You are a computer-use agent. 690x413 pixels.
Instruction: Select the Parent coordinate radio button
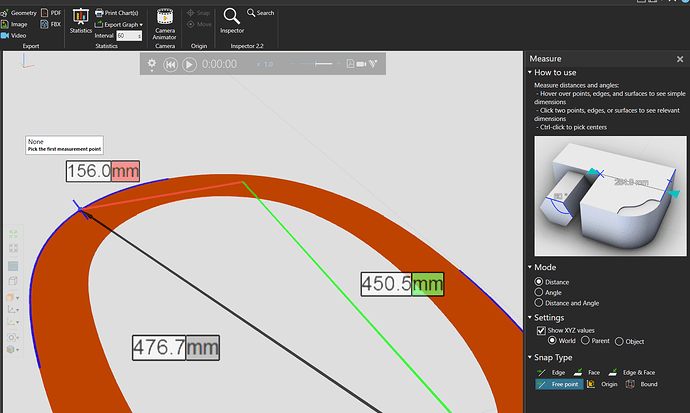(x=586, y=341)
